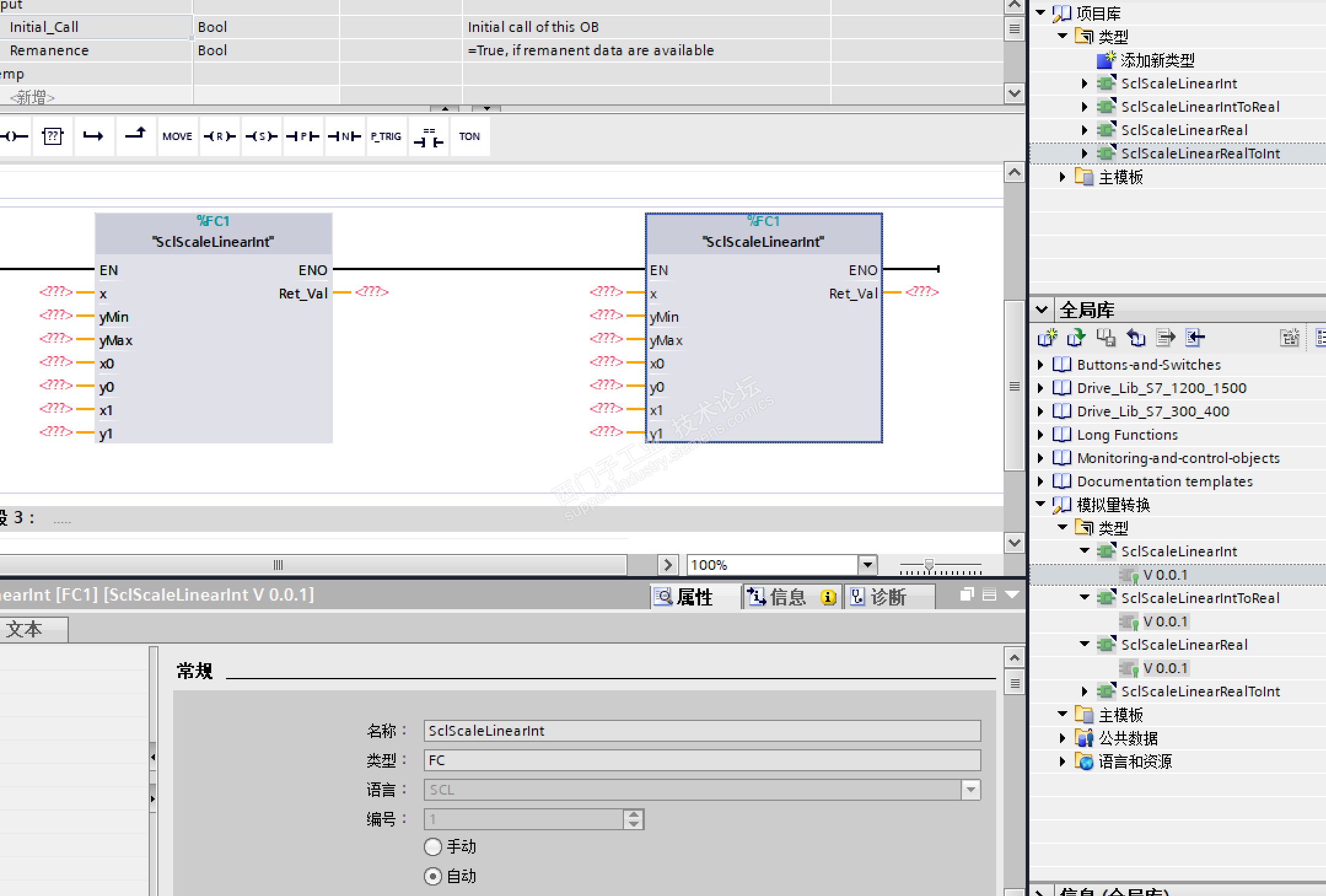Insert the TON timer instruction
Image resolution: width=1326 pixels, height=896 pixels.
coord(469,136)
